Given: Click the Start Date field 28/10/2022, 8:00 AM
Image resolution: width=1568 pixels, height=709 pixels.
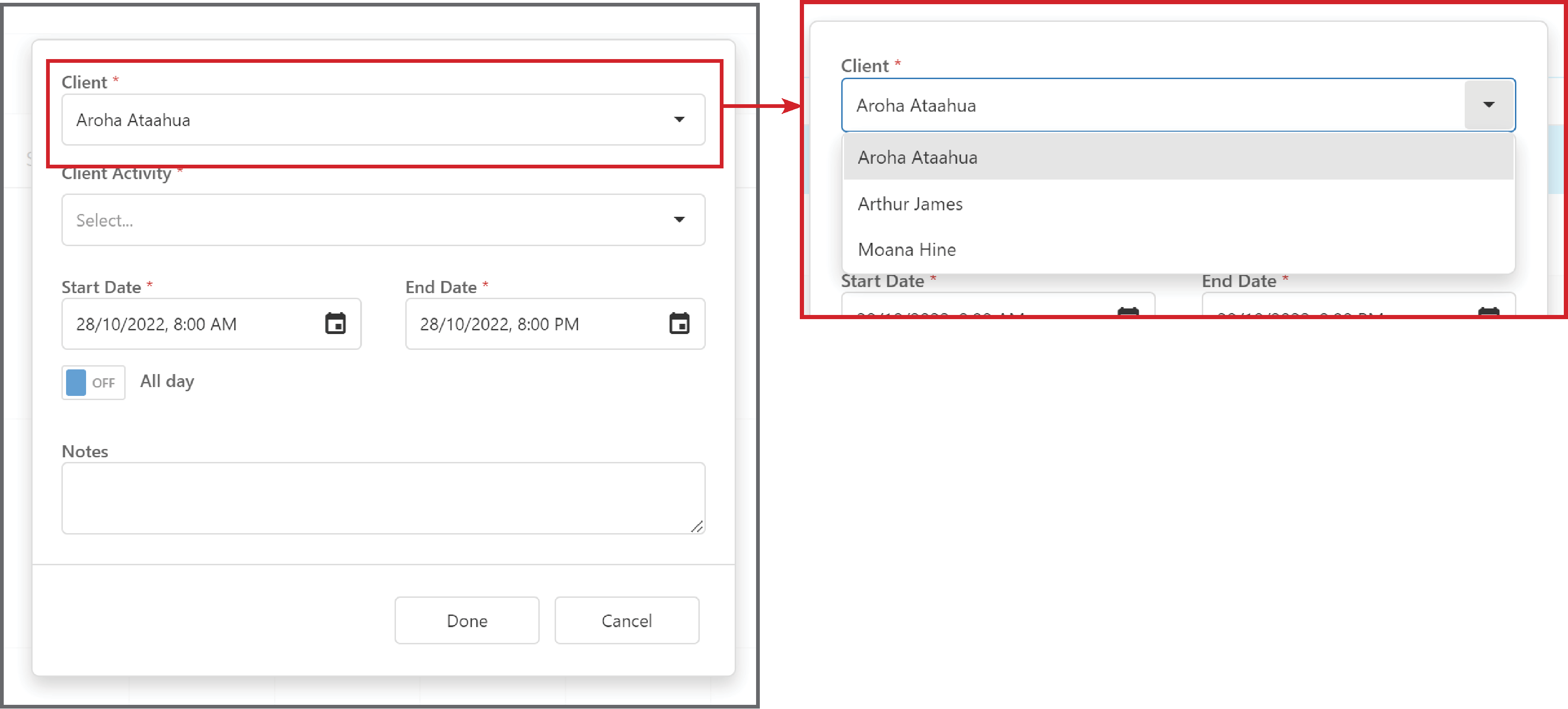Looking at the screenshot, I should click(x=211, y=323).
